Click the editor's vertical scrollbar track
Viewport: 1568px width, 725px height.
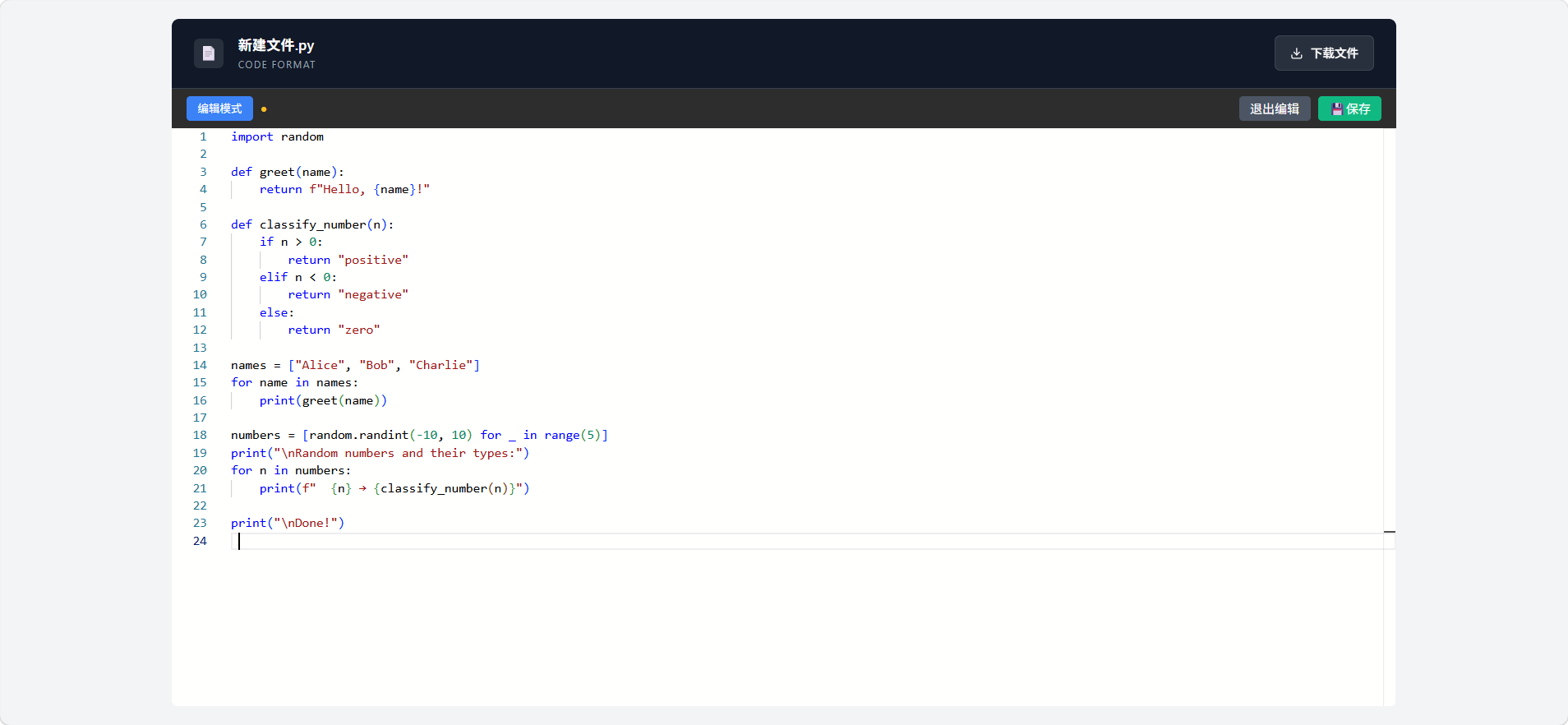[x=1389, y=417]
